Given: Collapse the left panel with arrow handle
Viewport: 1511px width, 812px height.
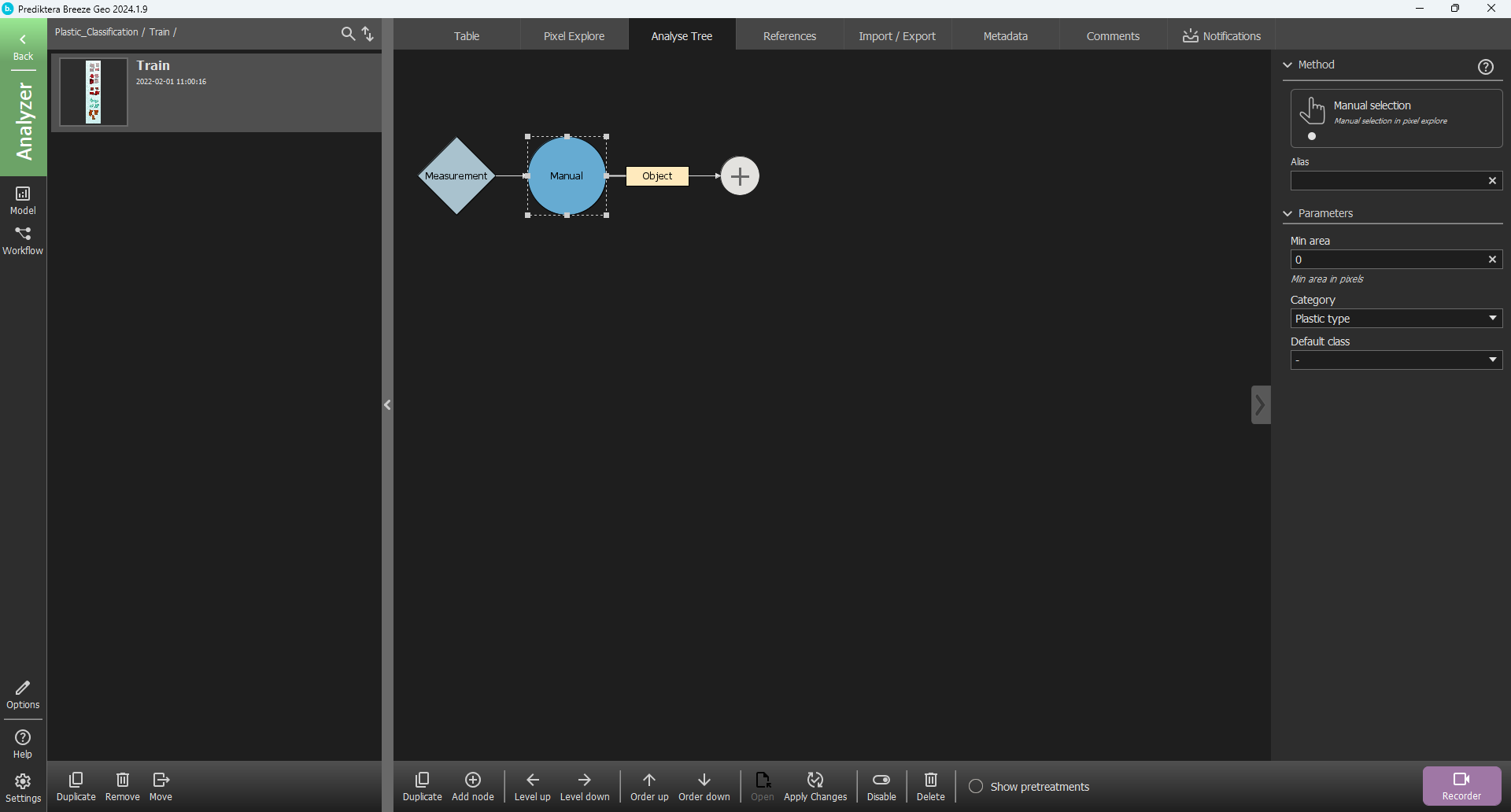Looking at the screenshot, I should [x=387, y=405].
